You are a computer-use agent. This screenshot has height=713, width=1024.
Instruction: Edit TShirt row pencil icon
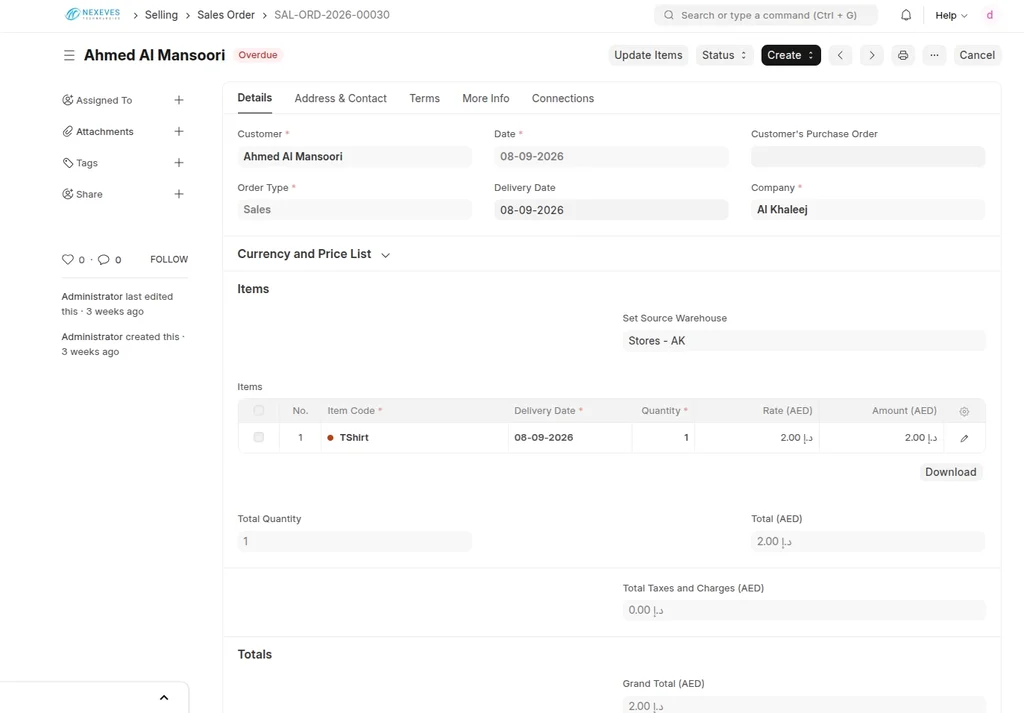(x=964, y=438)
